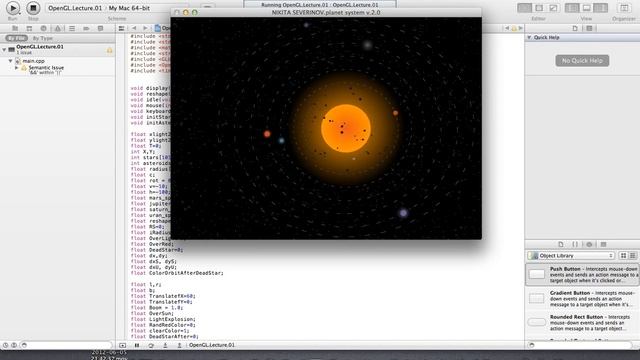The image size is (640, 360).
Task: Pause program execution in debug bar
Action: [137, 345]
